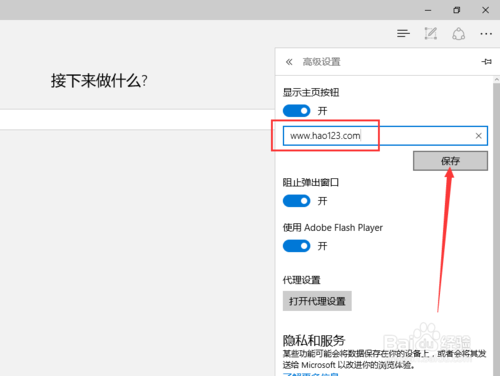Click the scrollbar up arrow
Viewport: 500px width, 376px height.
point(497,80)
